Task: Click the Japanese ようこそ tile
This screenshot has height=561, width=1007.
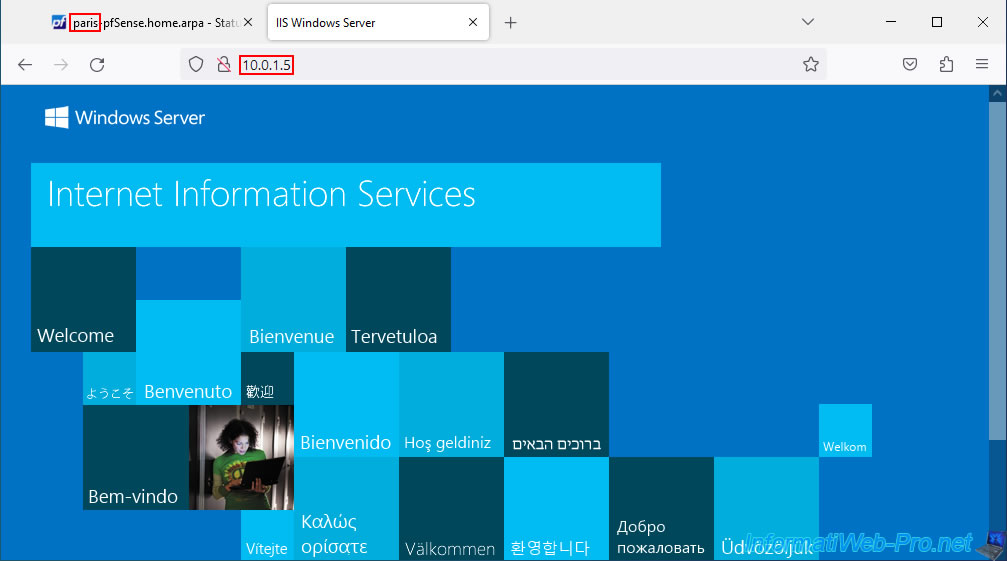Action: tap(109, 378)
